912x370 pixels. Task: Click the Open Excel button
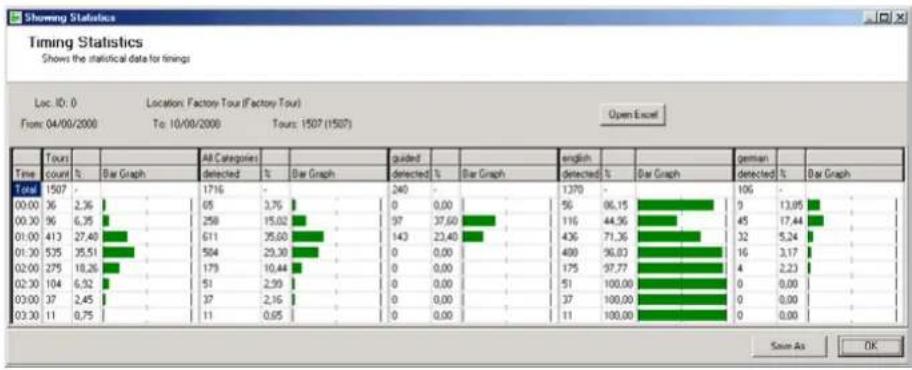click(x=633, y=115)
